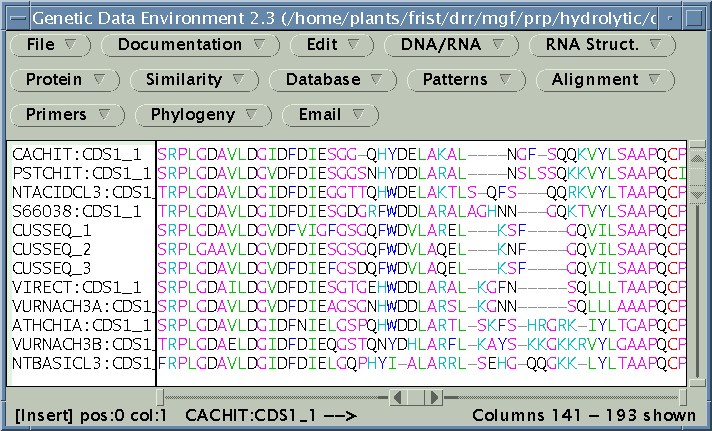Screen dimensions: 712x431
Task: Click the CACHIT:CDS1_1 sequence residue row
Action: (x=421, y=155)
